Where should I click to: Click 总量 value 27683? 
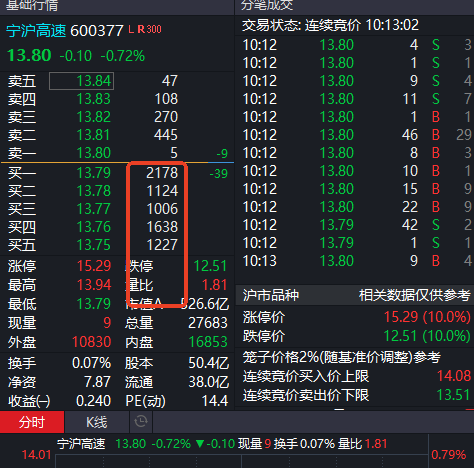(208, 323)
